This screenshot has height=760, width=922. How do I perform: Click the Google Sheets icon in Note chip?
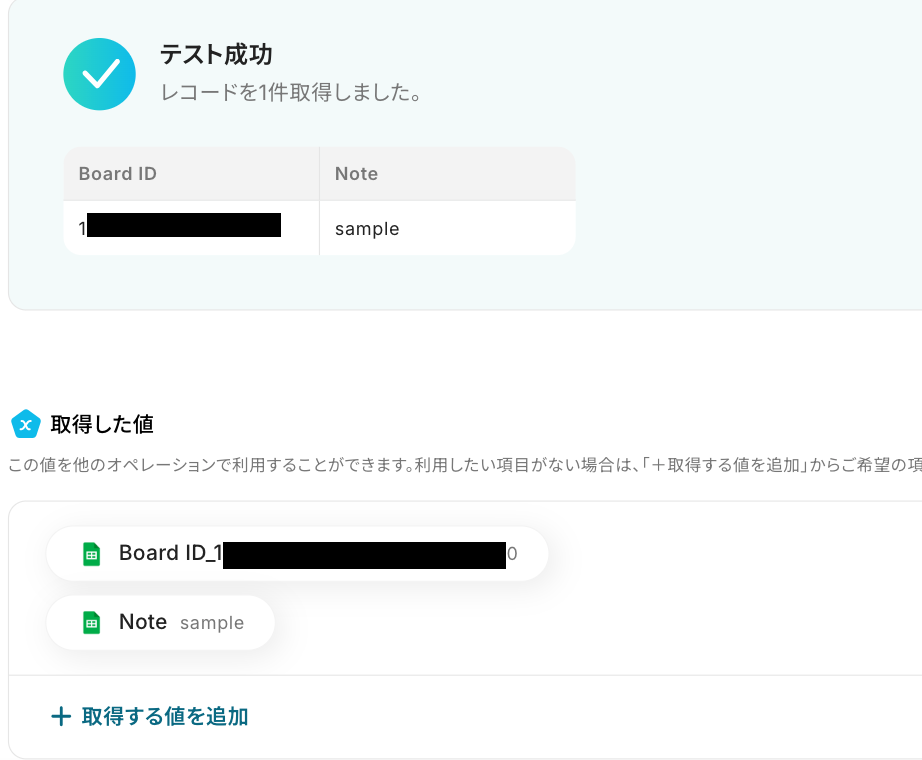(92, 623)
